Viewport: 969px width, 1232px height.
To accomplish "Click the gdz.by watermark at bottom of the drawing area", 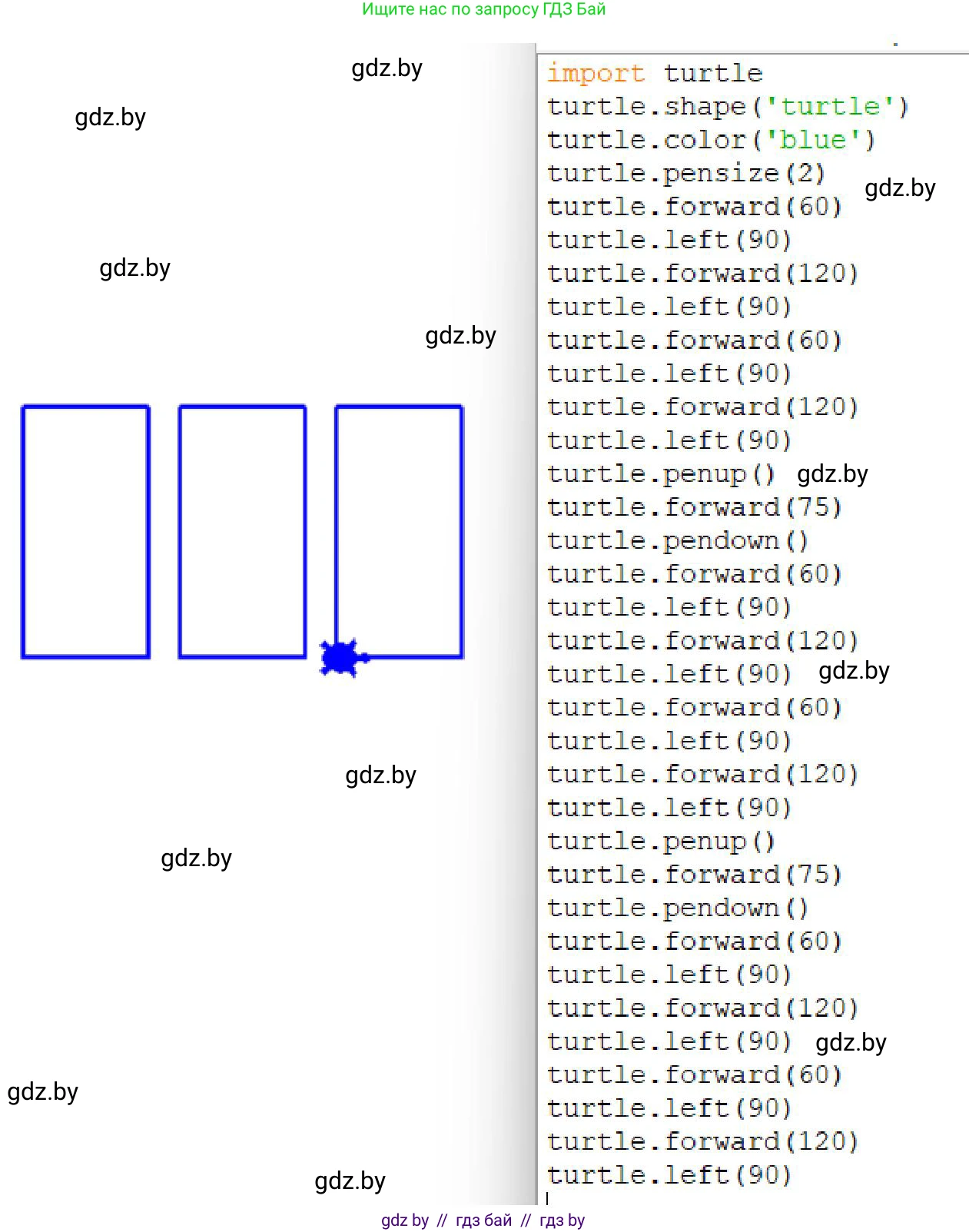I will coord(350,1181).
